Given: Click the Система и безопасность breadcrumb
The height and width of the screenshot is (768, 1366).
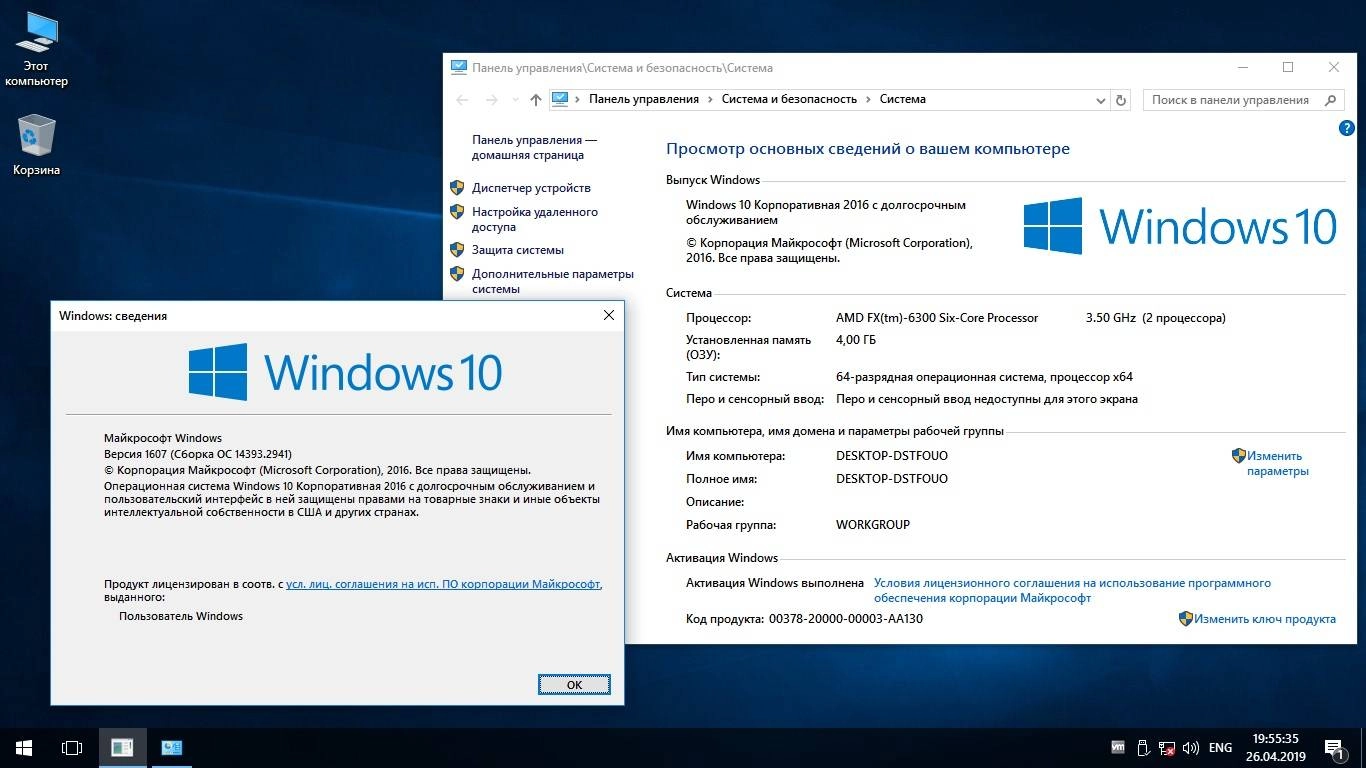Looking at the screenshot, I should [789, 99].
